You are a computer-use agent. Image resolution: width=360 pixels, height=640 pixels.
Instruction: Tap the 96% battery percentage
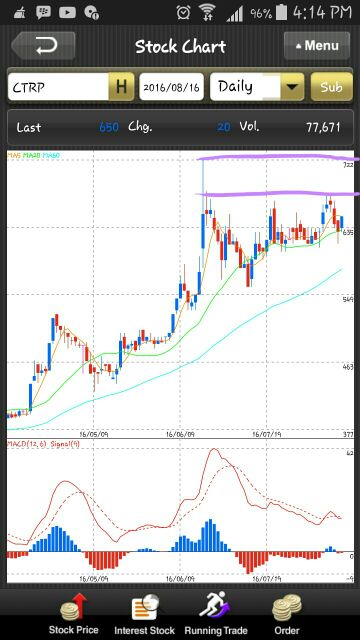click(x=261, y=13)
